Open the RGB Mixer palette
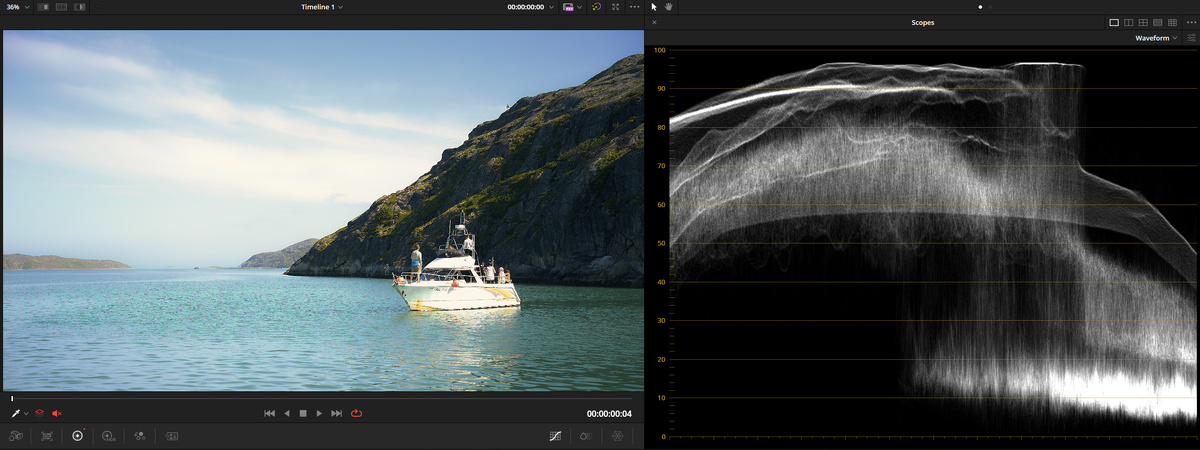This screenshot has width=1200, height=450. click(140, 436)
